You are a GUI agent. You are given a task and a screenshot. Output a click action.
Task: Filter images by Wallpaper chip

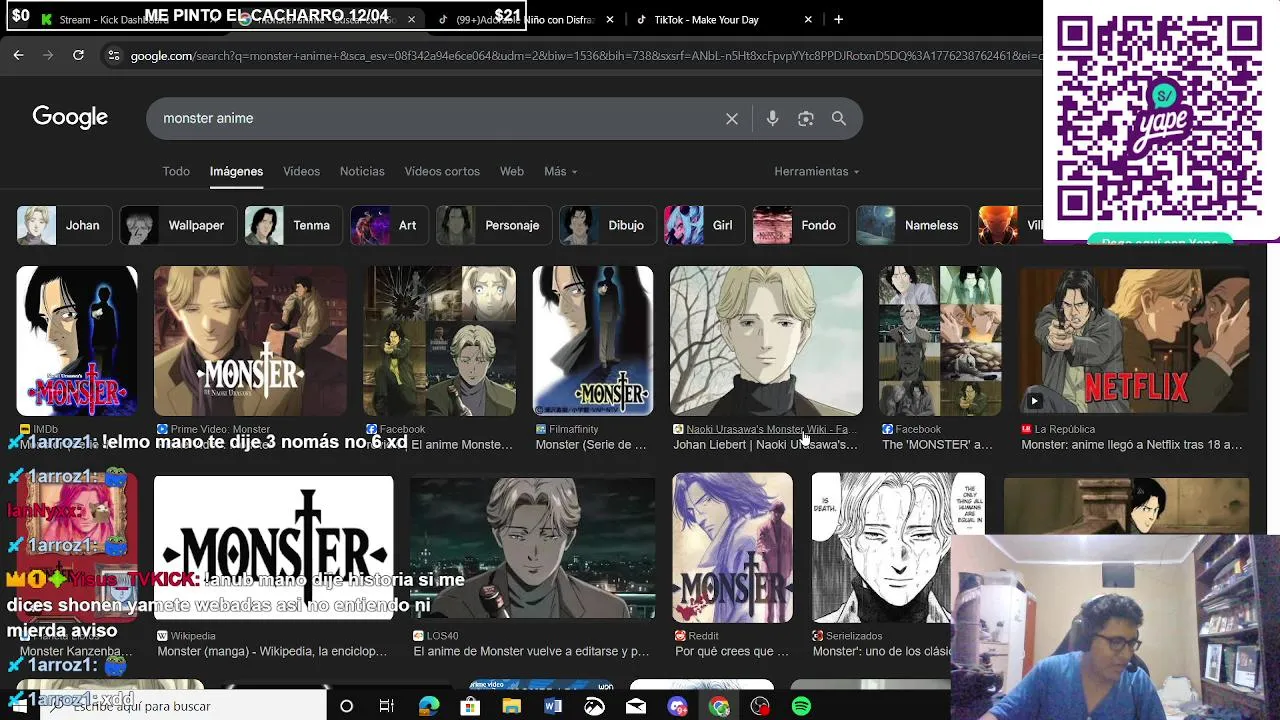pyautogui.click(x=179, y=225)
